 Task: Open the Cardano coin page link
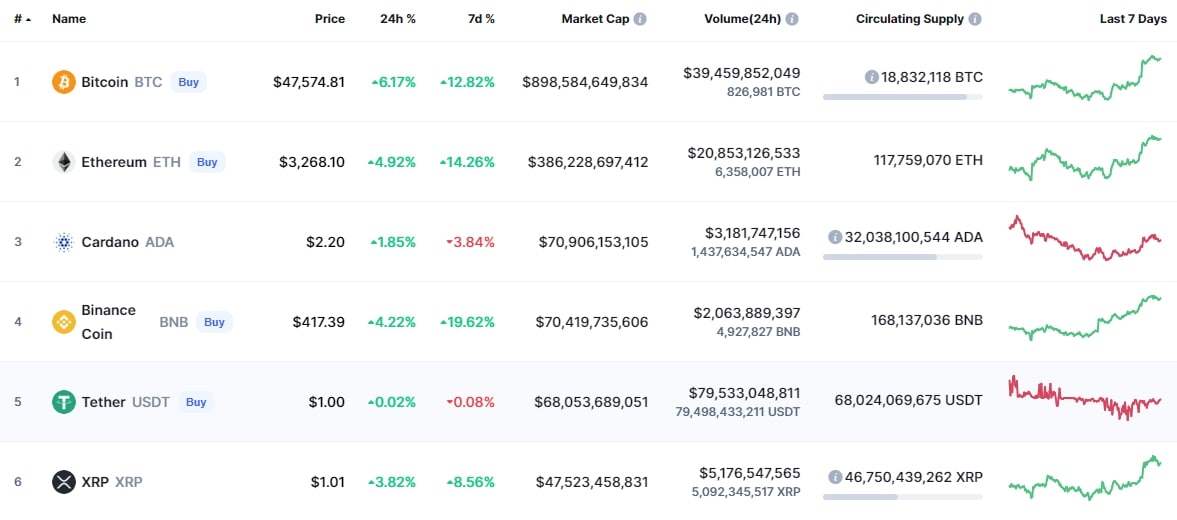[x=110, y=242]
